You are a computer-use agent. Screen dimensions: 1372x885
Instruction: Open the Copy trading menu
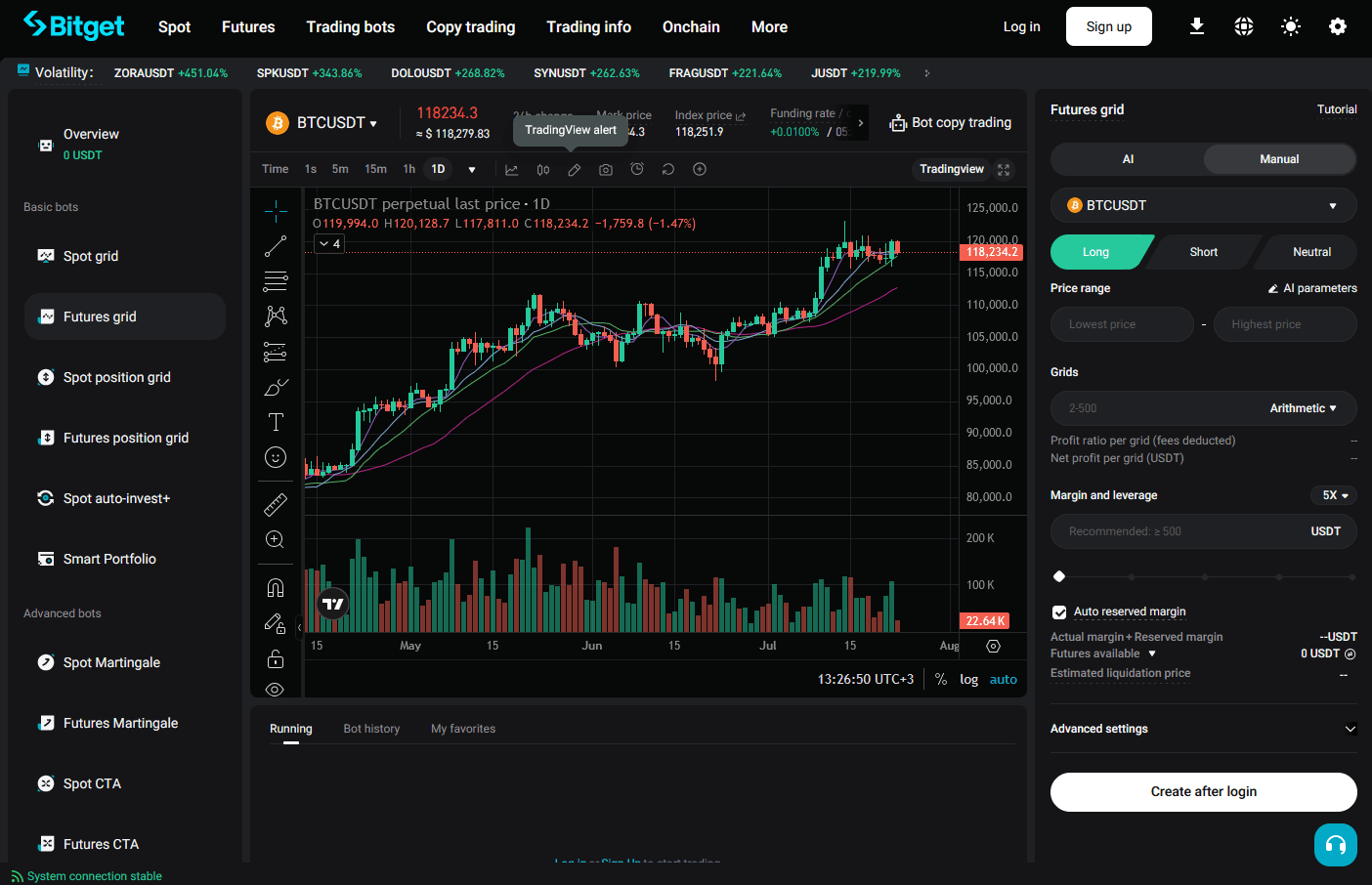[x=470, y=27]
